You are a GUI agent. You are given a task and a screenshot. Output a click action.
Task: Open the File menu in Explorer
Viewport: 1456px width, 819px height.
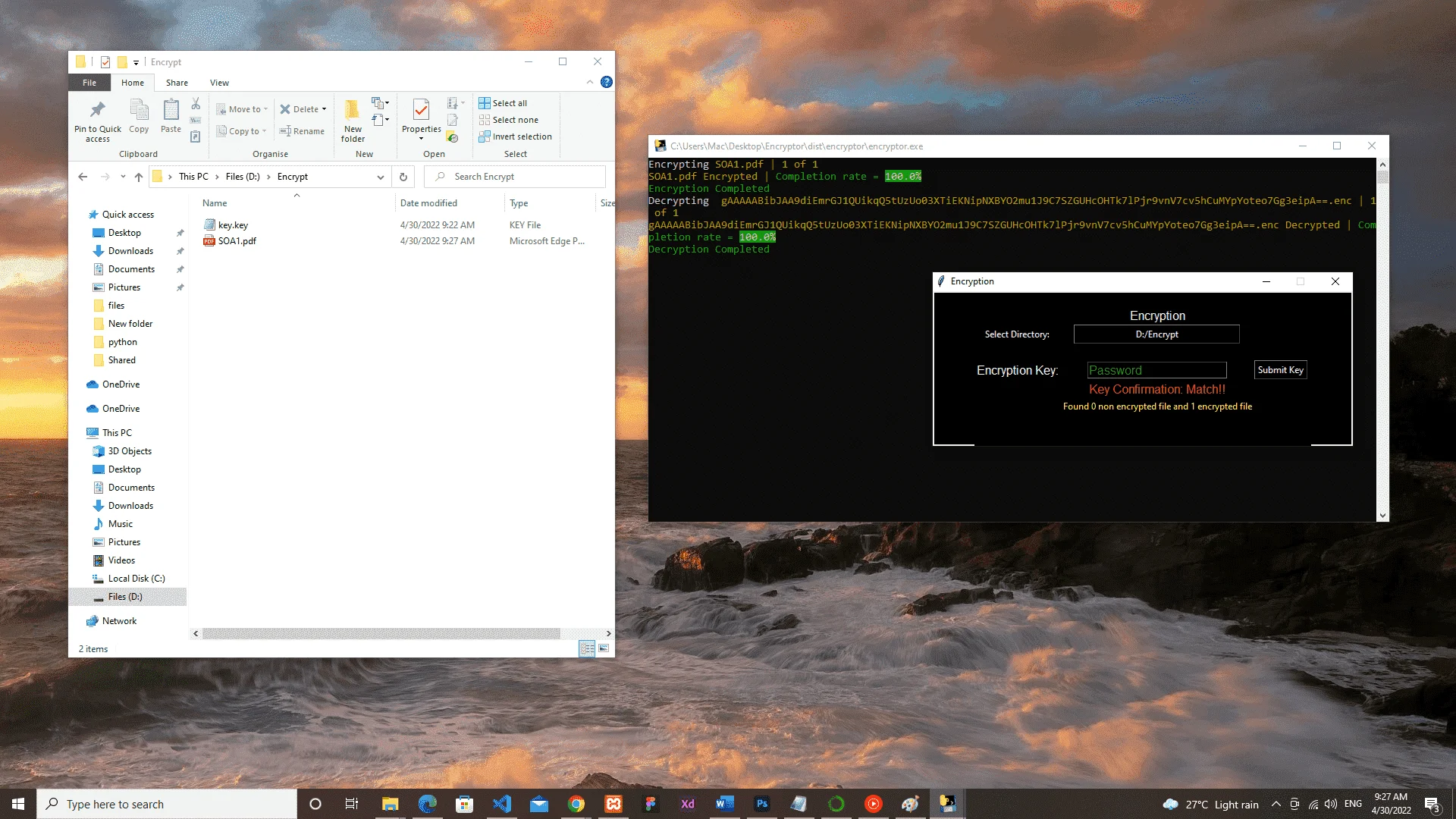point(89,83)
